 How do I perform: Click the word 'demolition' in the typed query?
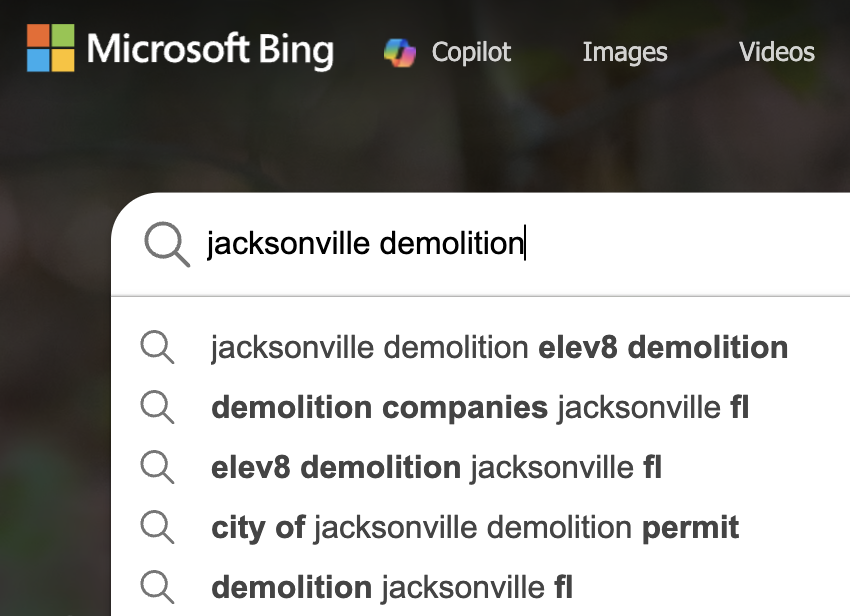click(x=451, y=243)
